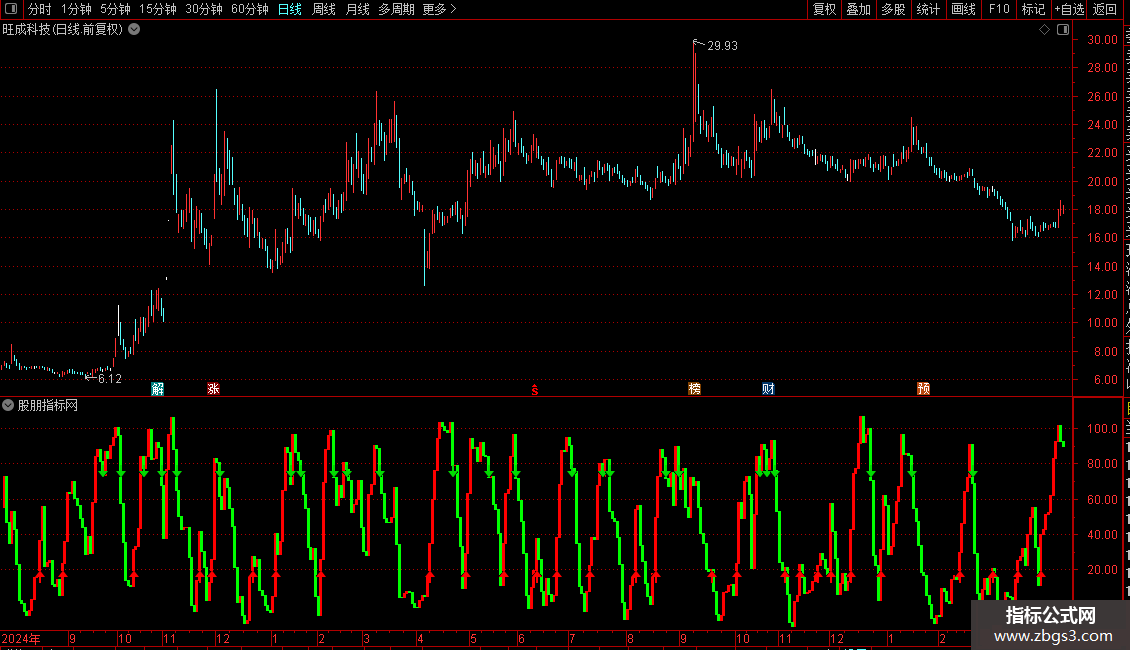Screen dimensions: 1130x650
Task: Click the diamond marker icon above price axis
Action: pos(1044,30)
